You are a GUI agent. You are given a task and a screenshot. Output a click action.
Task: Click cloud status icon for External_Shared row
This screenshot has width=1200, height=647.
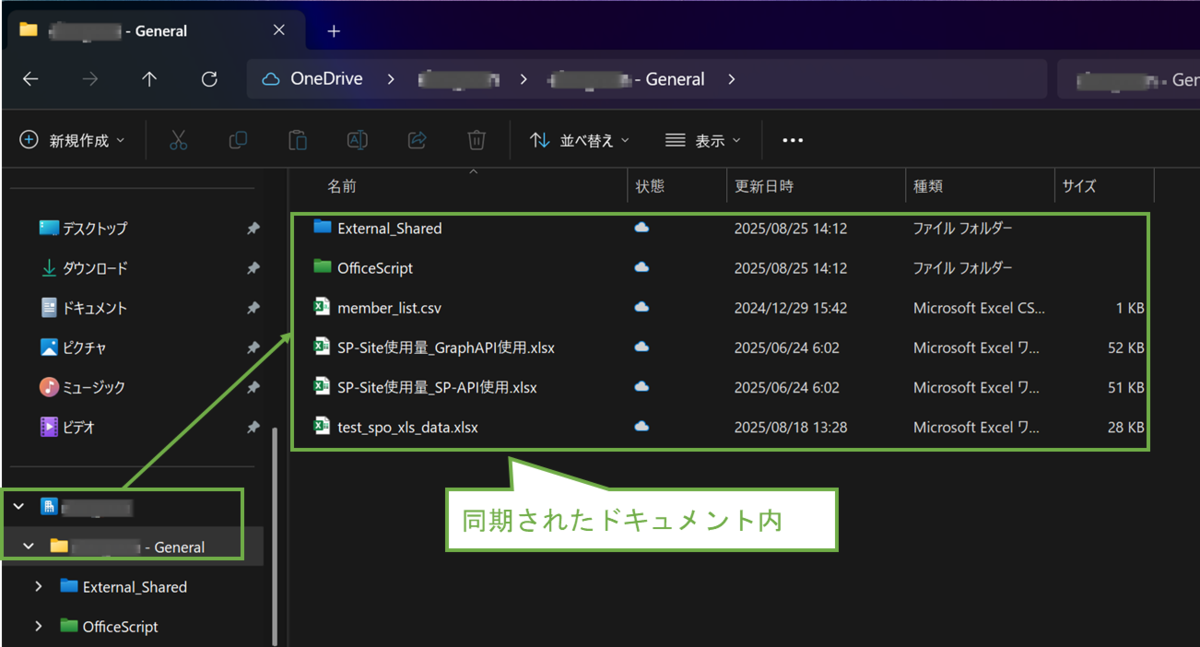pos(642,228)
